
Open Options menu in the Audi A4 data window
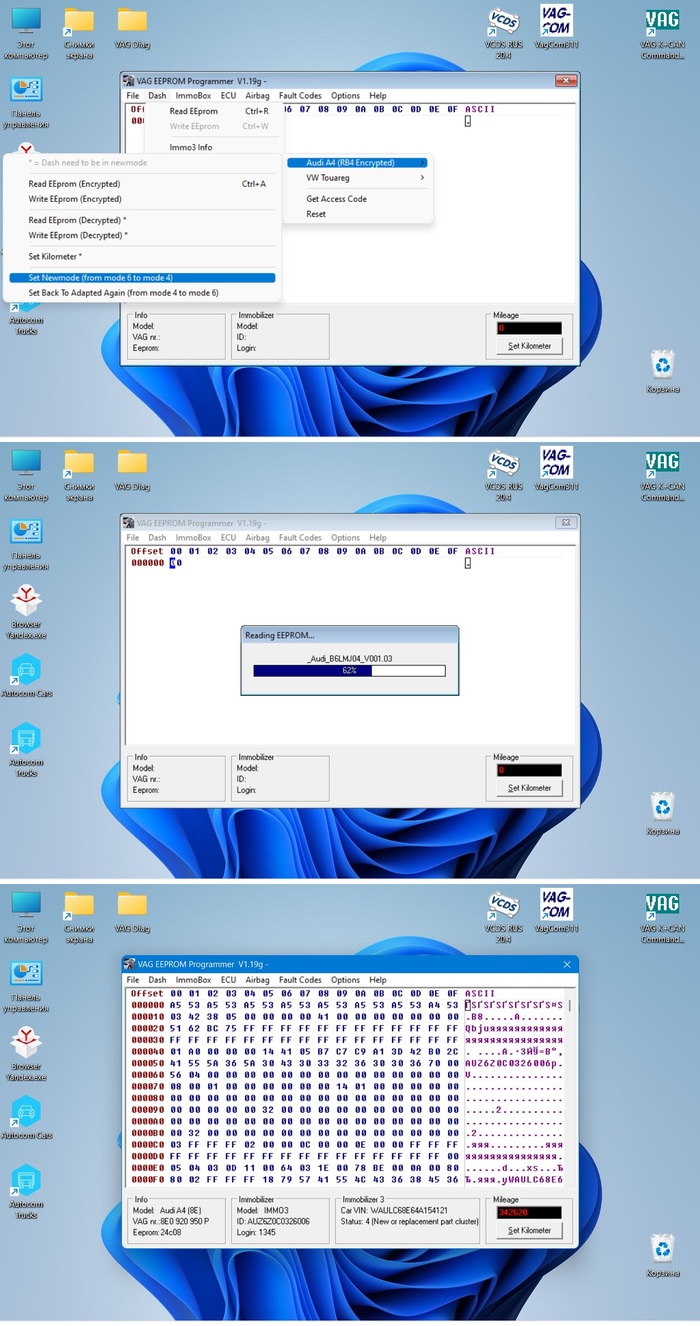(x=345, y=980)
